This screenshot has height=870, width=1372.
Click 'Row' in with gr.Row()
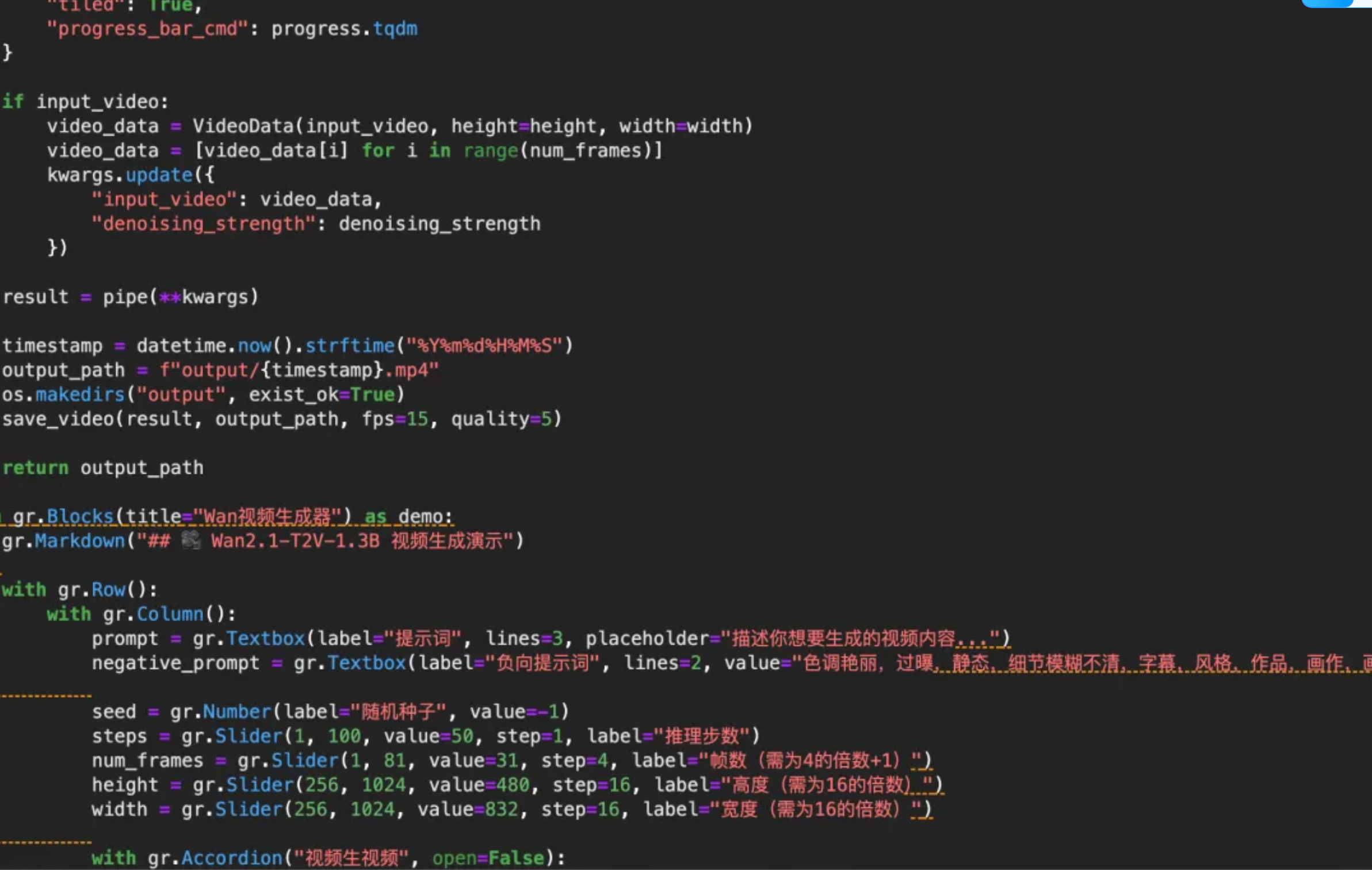click(108, 589)
